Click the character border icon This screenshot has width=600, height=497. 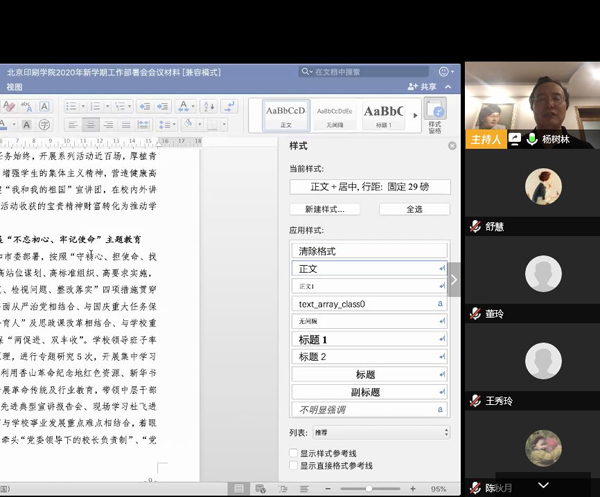[44, 106]
